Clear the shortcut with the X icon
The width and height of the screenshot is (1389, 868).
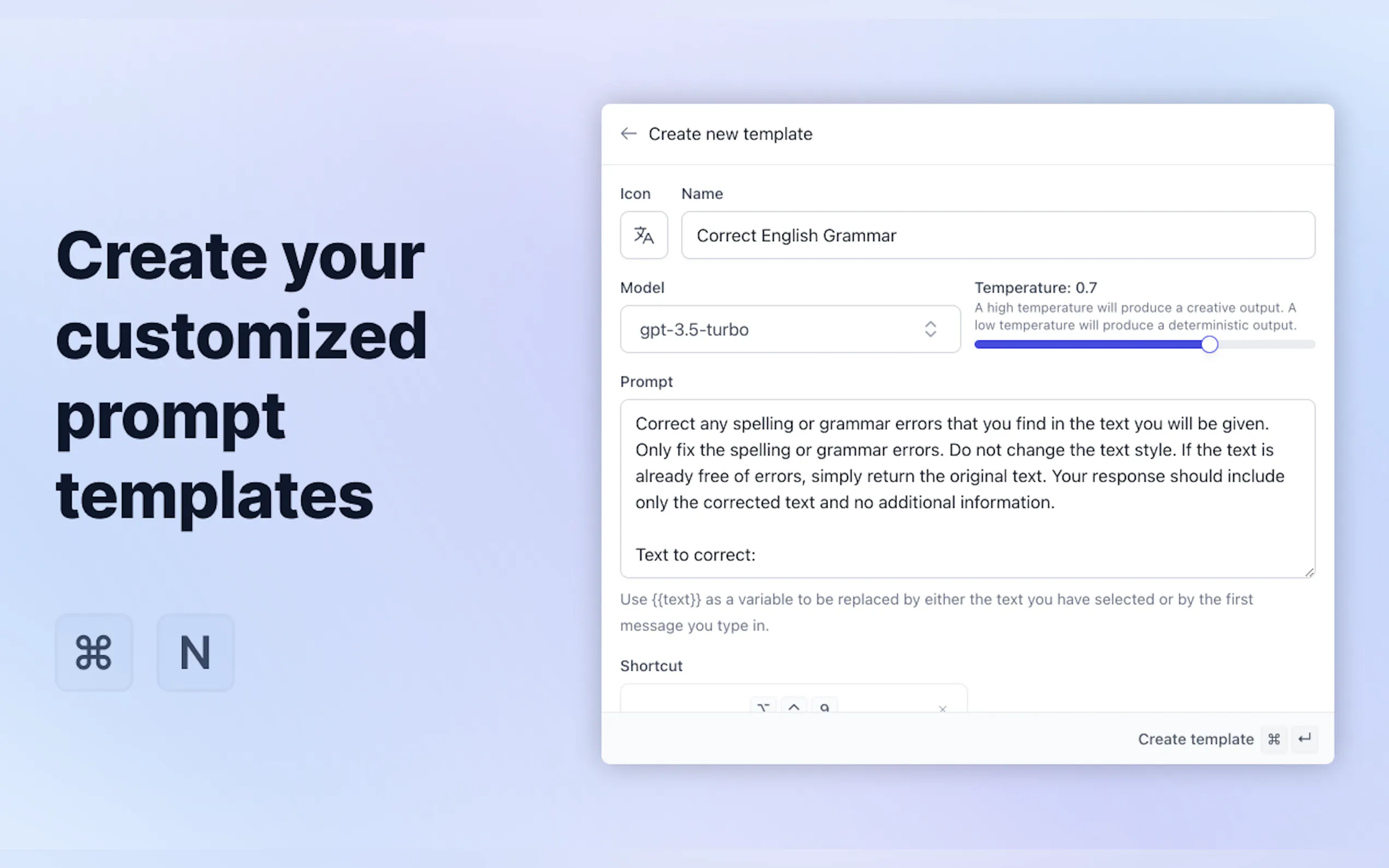942,709
